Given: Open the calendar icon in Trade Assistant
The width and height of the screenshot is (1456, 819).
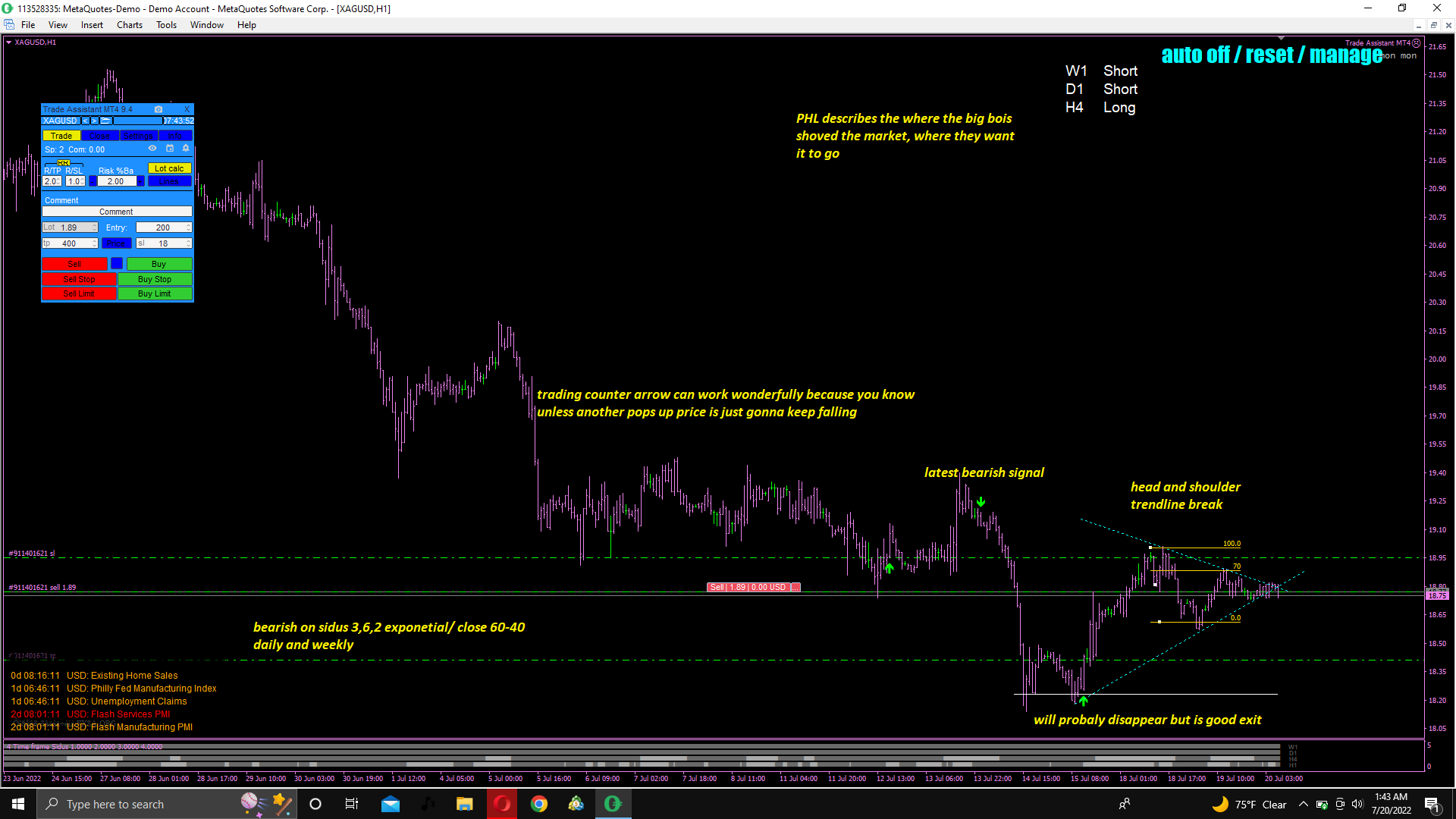Looking at the screenshot, I should [170, 149].
